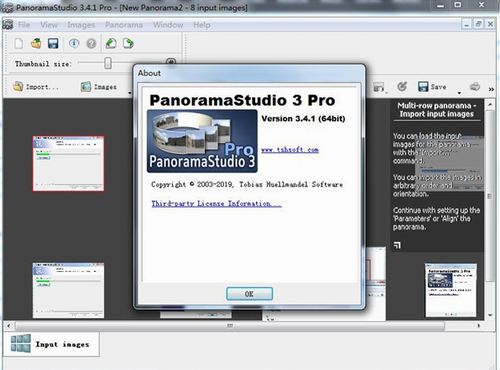Click OK in the About dialog
Image resolution: width=500 pixels, height=370 pixels.
[249, 294]
